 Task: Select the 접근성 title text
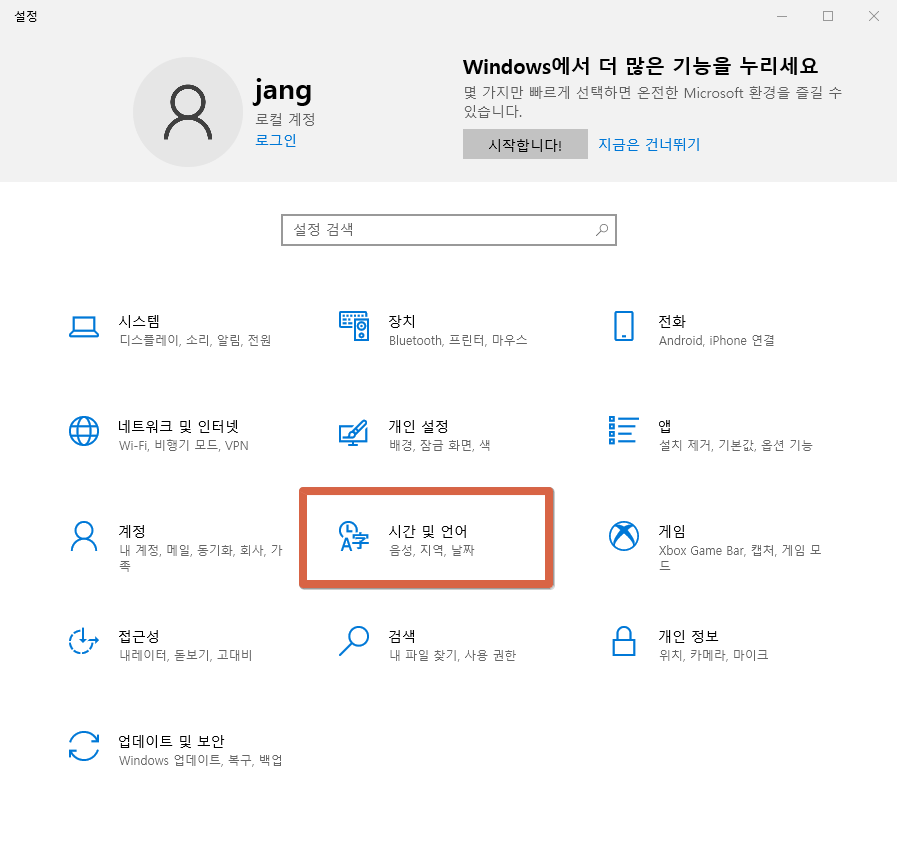(x=139, y=636)
